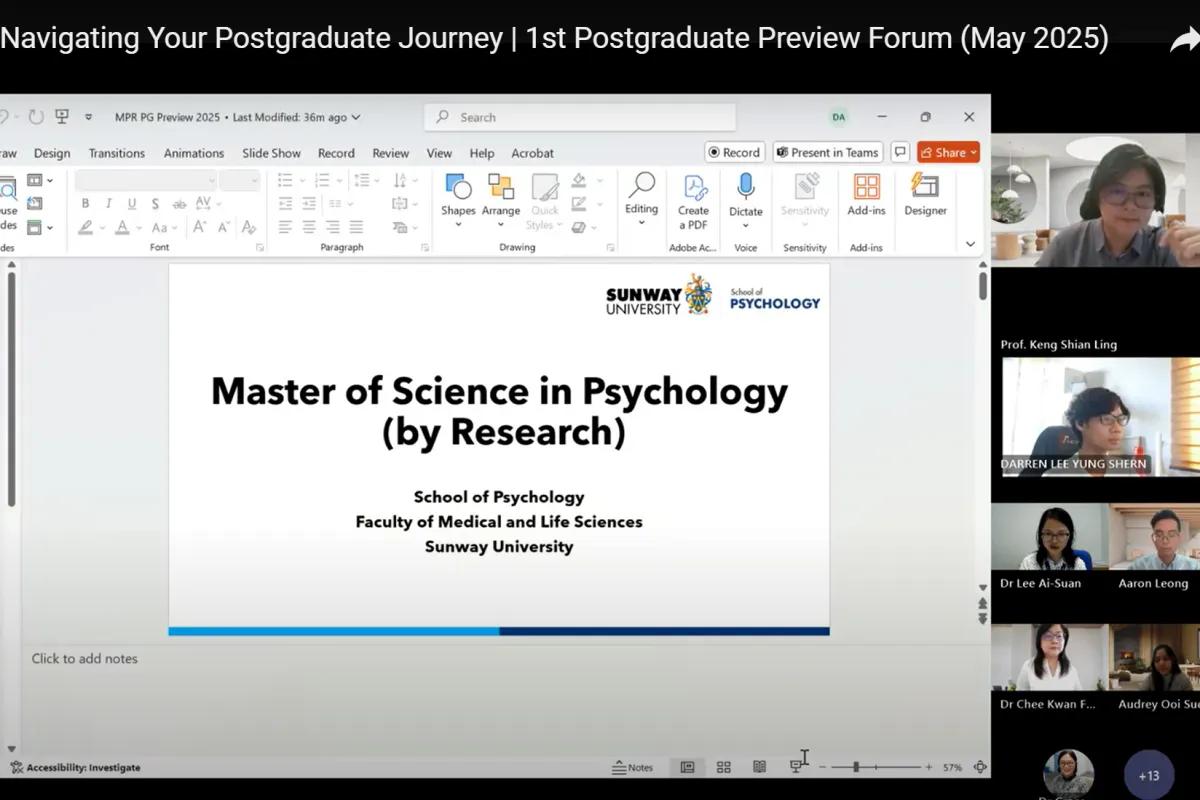Click to add notes area

click(85, 658)
